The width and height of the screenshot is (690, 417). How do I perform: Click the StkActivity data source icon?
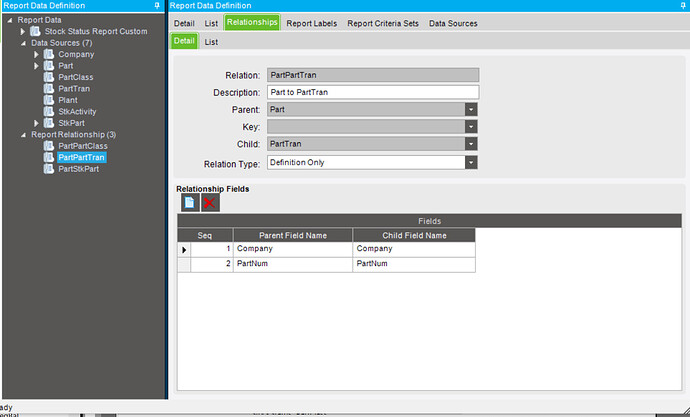pos(49,111)
